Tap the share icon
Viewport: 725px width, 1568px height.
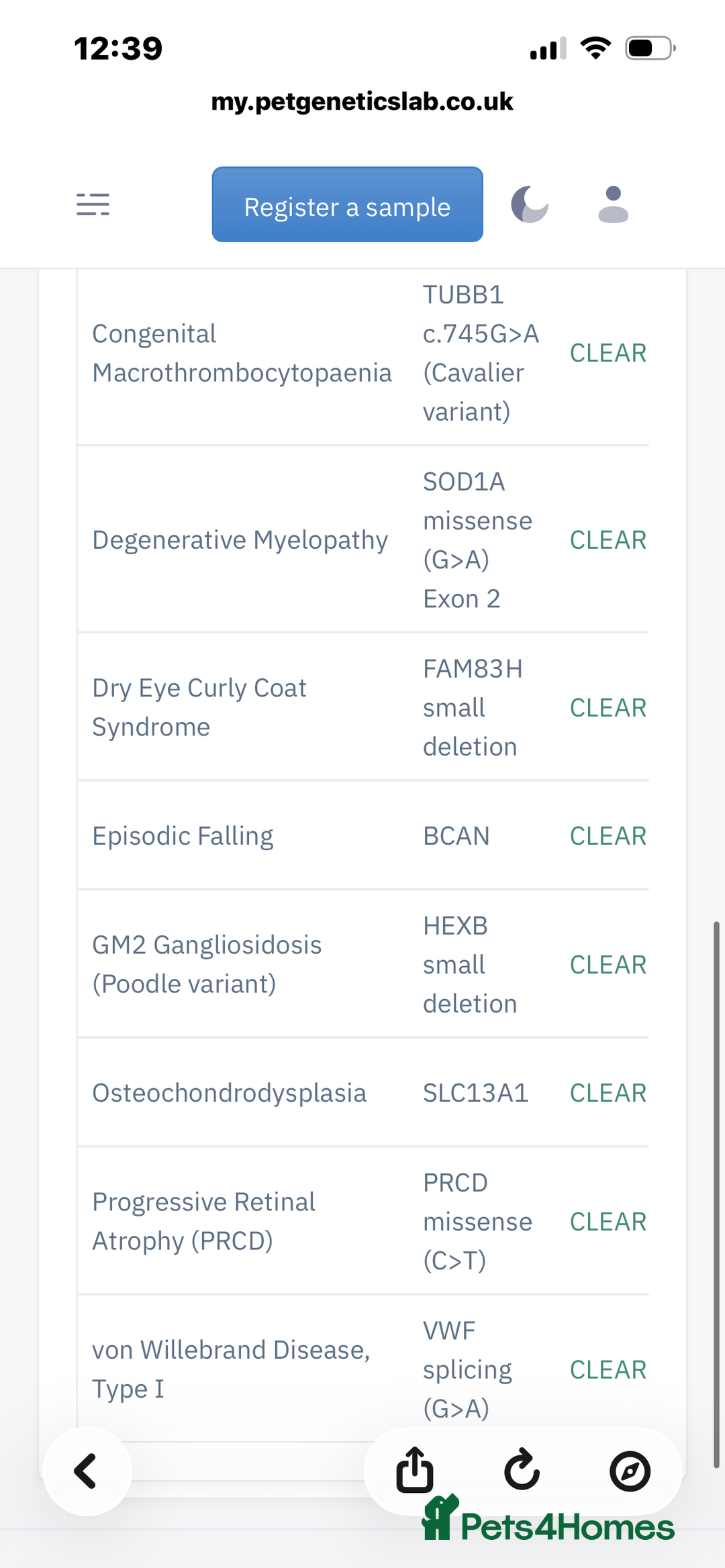point(414,1470)
